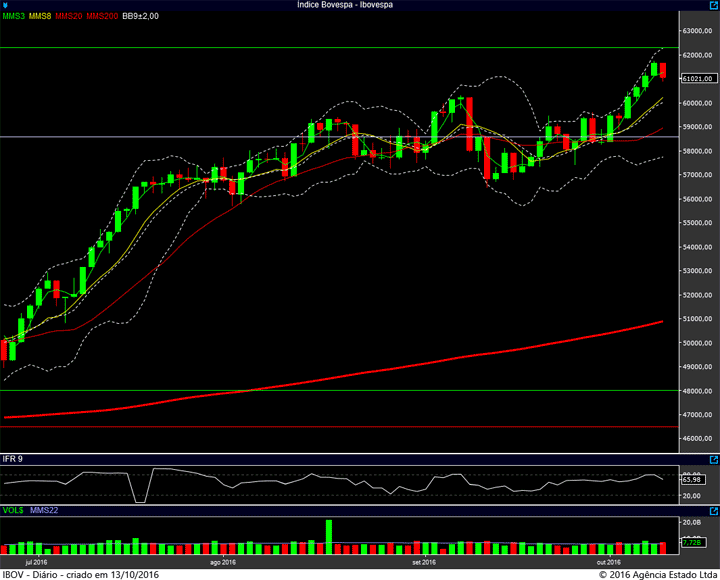Click the 53000,00 price axis label

tap(698, 271)
